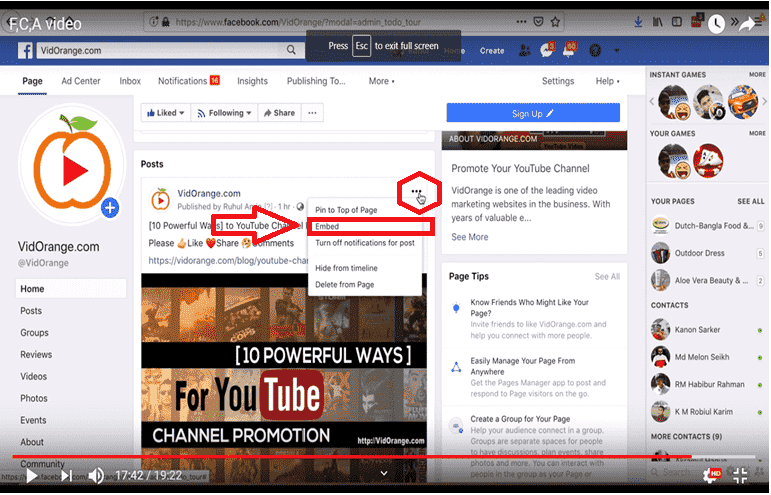The width and height of the screenshot is (771, 495).
Task: Click the Watch later clock icon
Action: (x=716, y=23)
